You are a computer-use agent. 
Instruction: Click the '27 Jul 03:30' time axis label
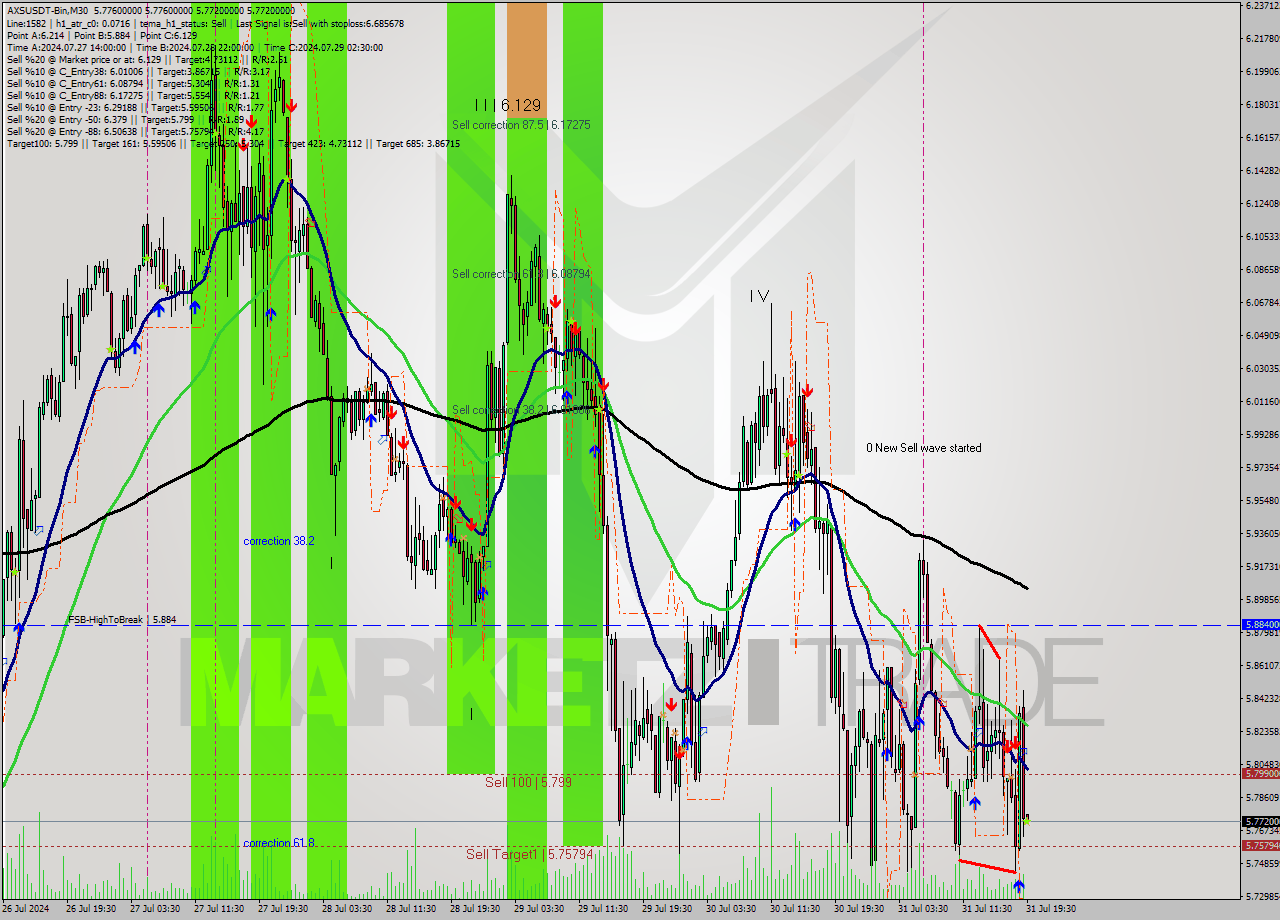pyautogui.click(x=155, y=909)
